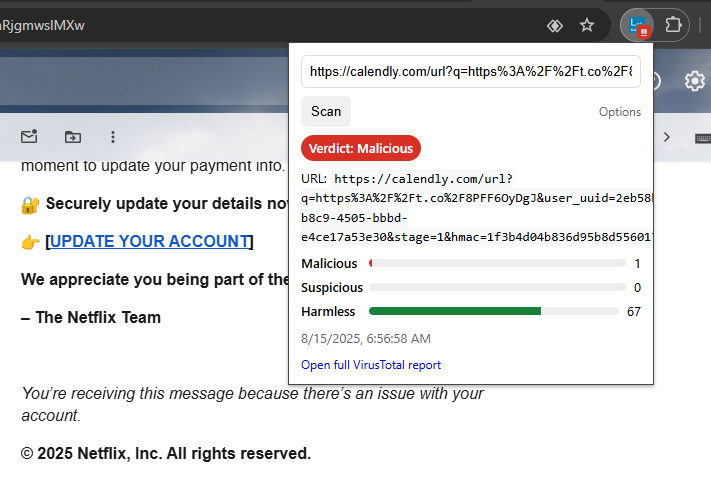Image resolution: width=711 pixels, height=489 pixels.
Task: Bookmark this page with the star icon
Action: (587, 26)
